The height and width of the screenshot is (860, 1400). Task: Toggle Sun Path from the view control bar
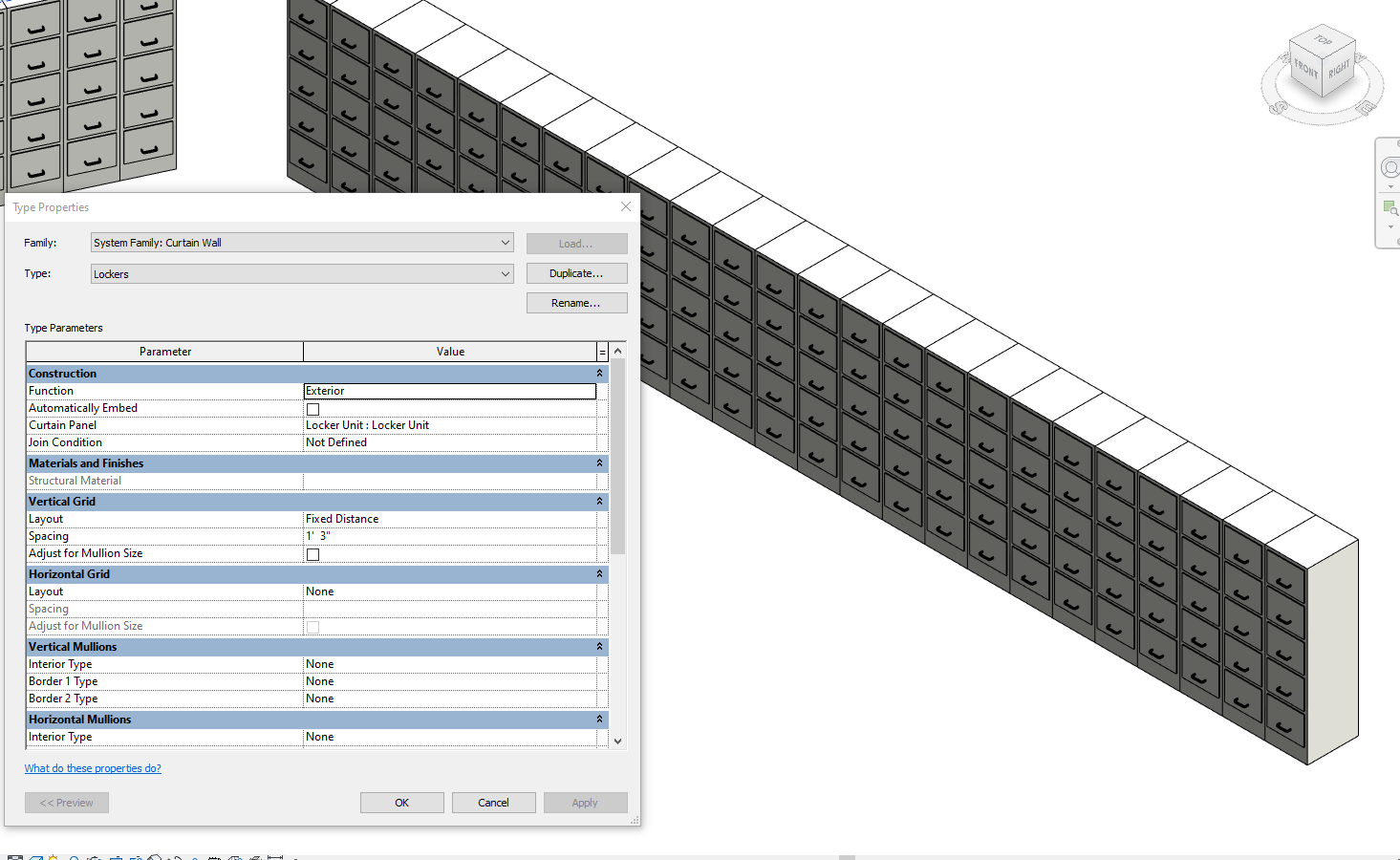pos(53,855)
